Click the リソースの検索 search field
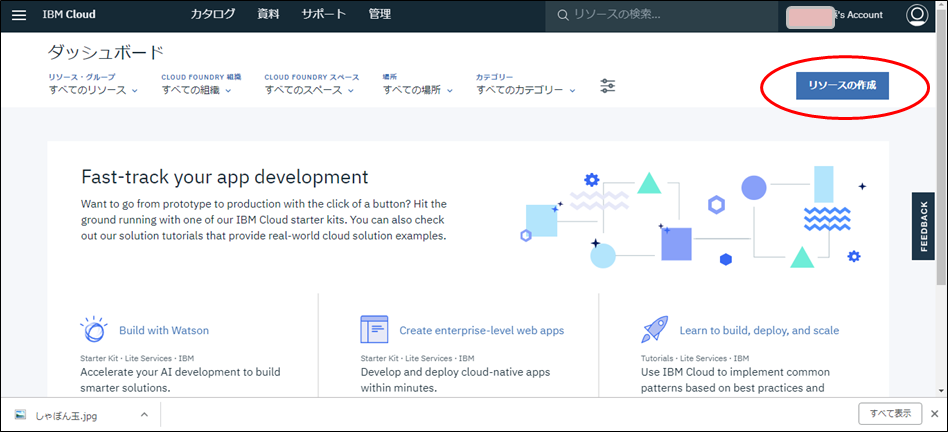This screenshot has width=948, height=434. 662,15
